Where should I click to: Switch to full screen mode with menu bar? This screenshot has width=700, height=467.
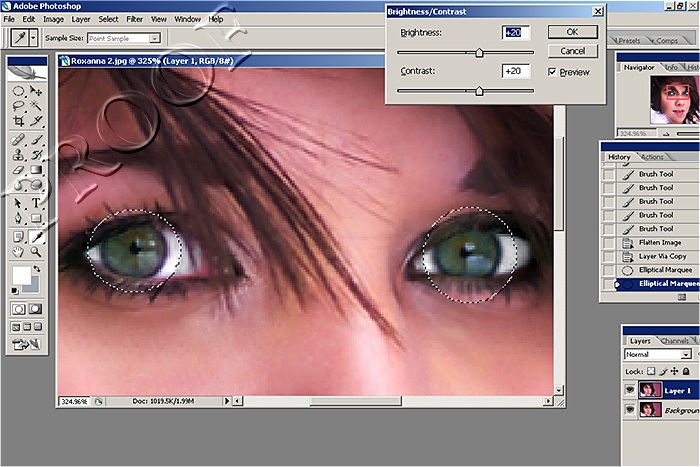pyautogui.click(x=27, y=327)
